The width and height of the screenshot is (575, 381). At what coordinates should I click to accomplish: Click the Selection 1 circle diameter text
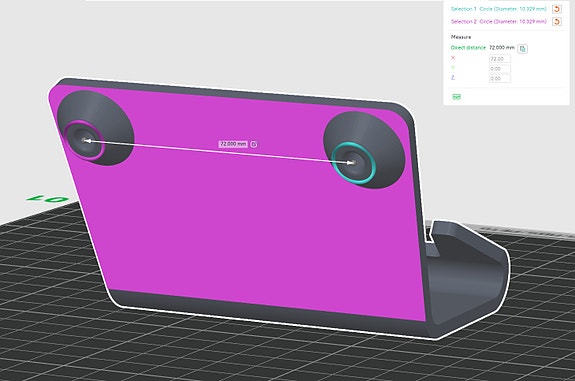[513, 9]
